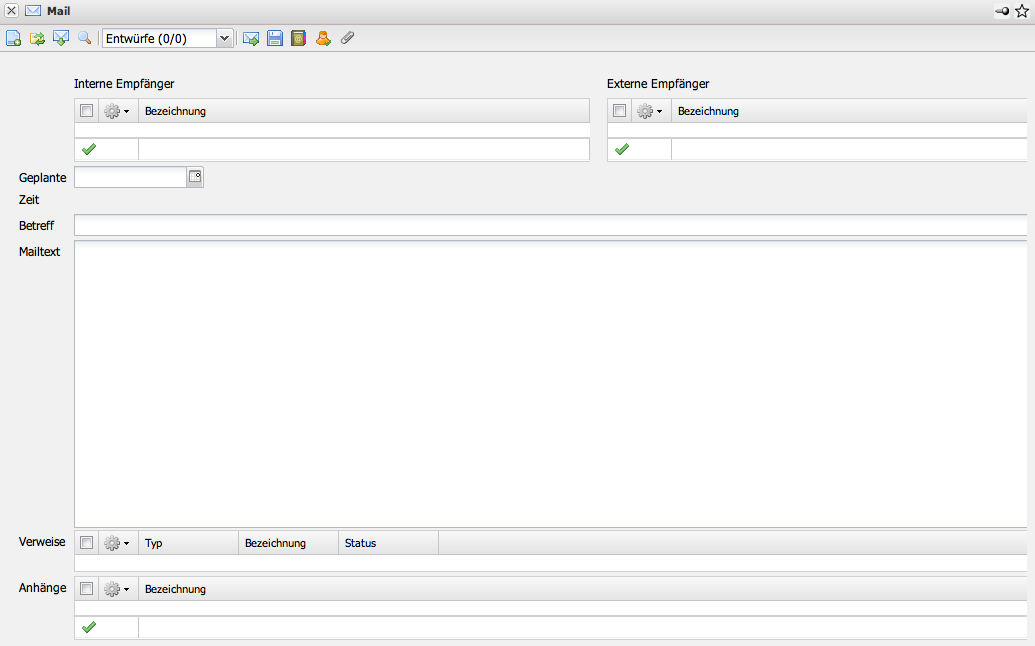The height and width of the screenshot is (646, 1035).
Task: Check the Externe Empfänger select-all checkbox
Action: pyautogui.click(x=620, y=111)
